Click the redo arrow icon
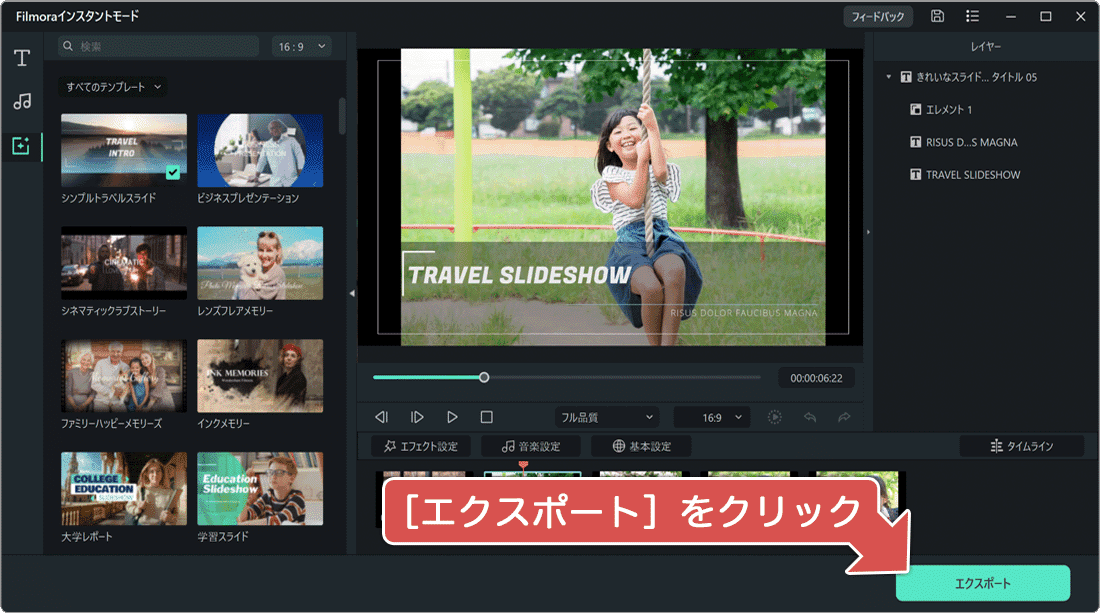The image size is (1100, 614). 844,417
